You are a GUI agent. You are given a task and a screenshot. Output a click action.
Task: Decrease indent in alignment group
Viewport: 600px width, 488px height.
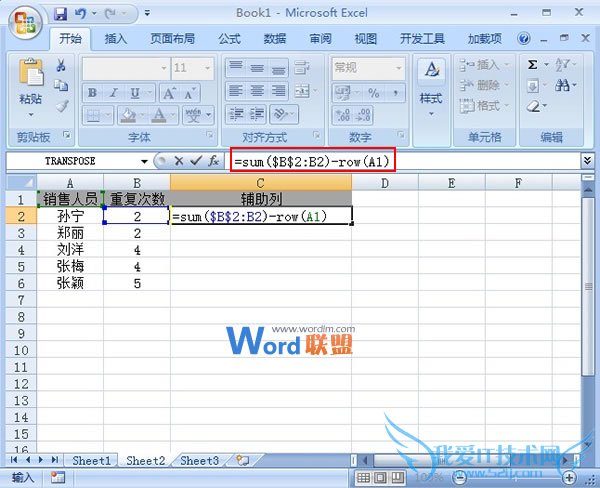point(236,114)
